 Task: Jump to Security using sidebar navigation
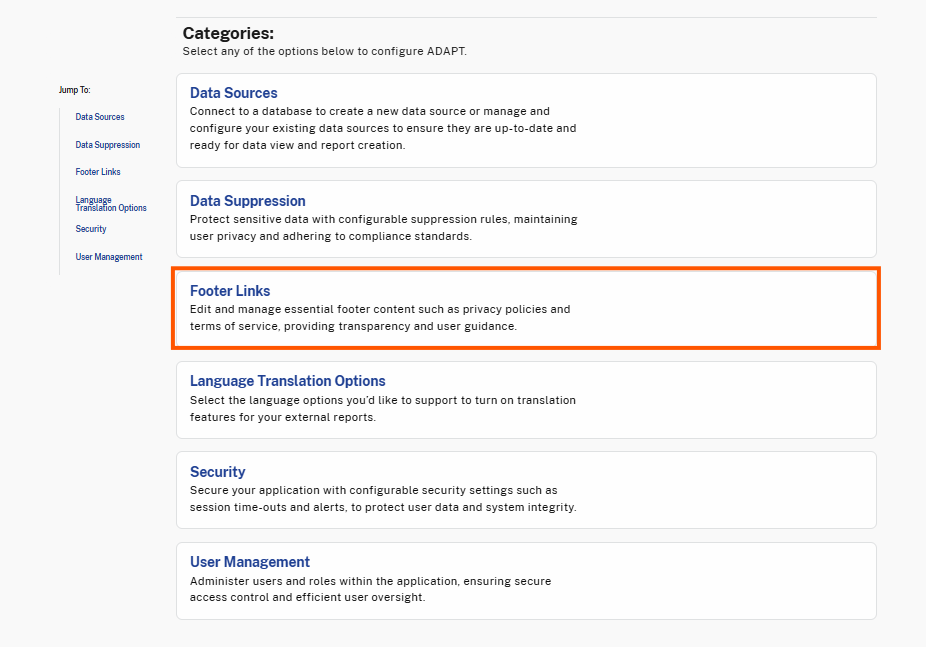90,228
